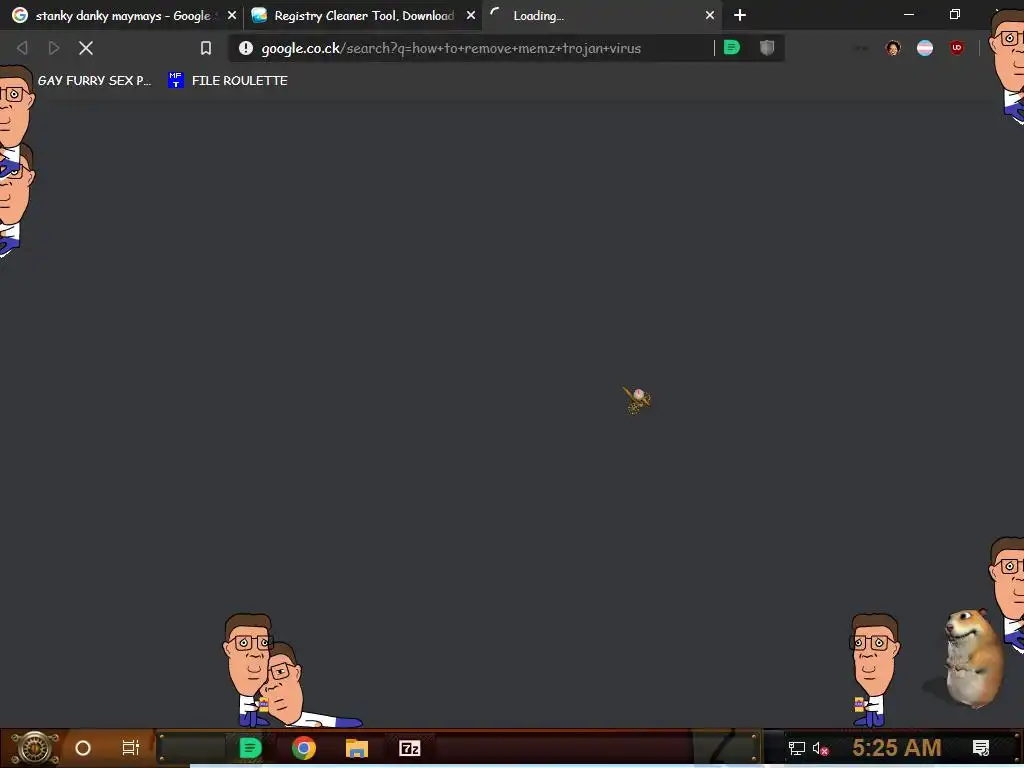
Task: View the not-secure site info icon
Action: point(246,48)
